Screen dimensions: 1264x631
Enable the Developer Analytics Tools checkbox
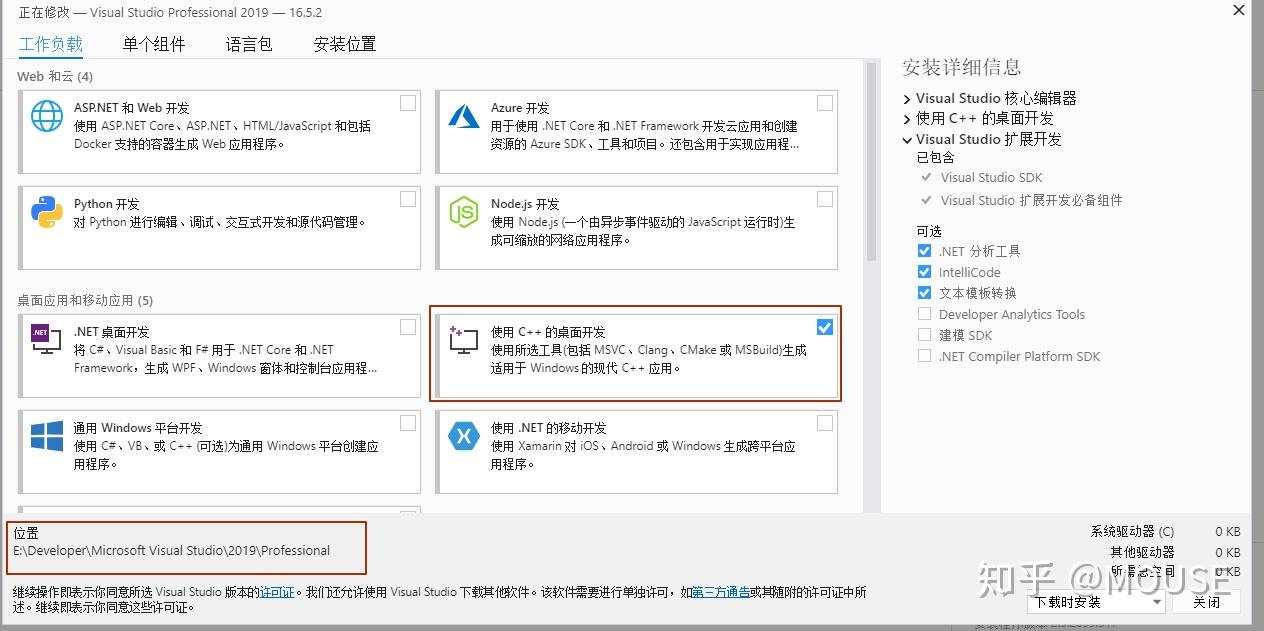tap(923, 314)
